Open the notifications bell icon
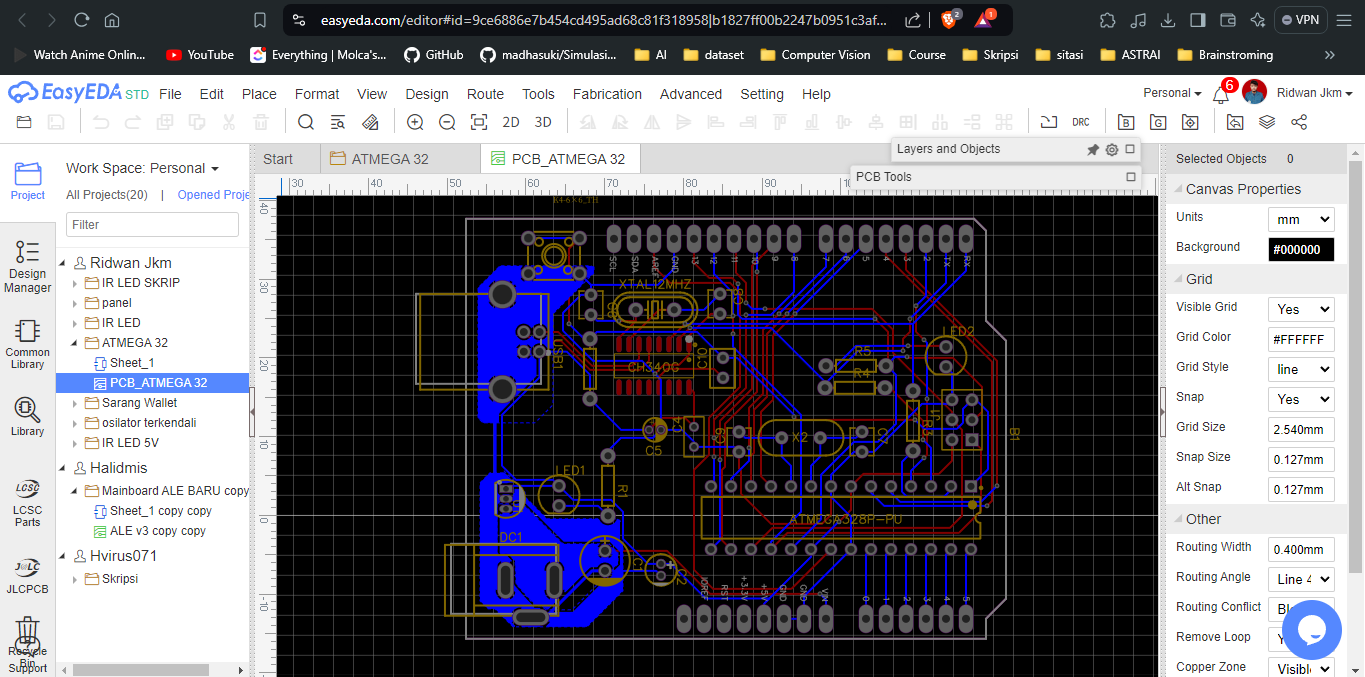Image resolution: width=1365 pixels, height=677 pixels. coord(1220,95)
